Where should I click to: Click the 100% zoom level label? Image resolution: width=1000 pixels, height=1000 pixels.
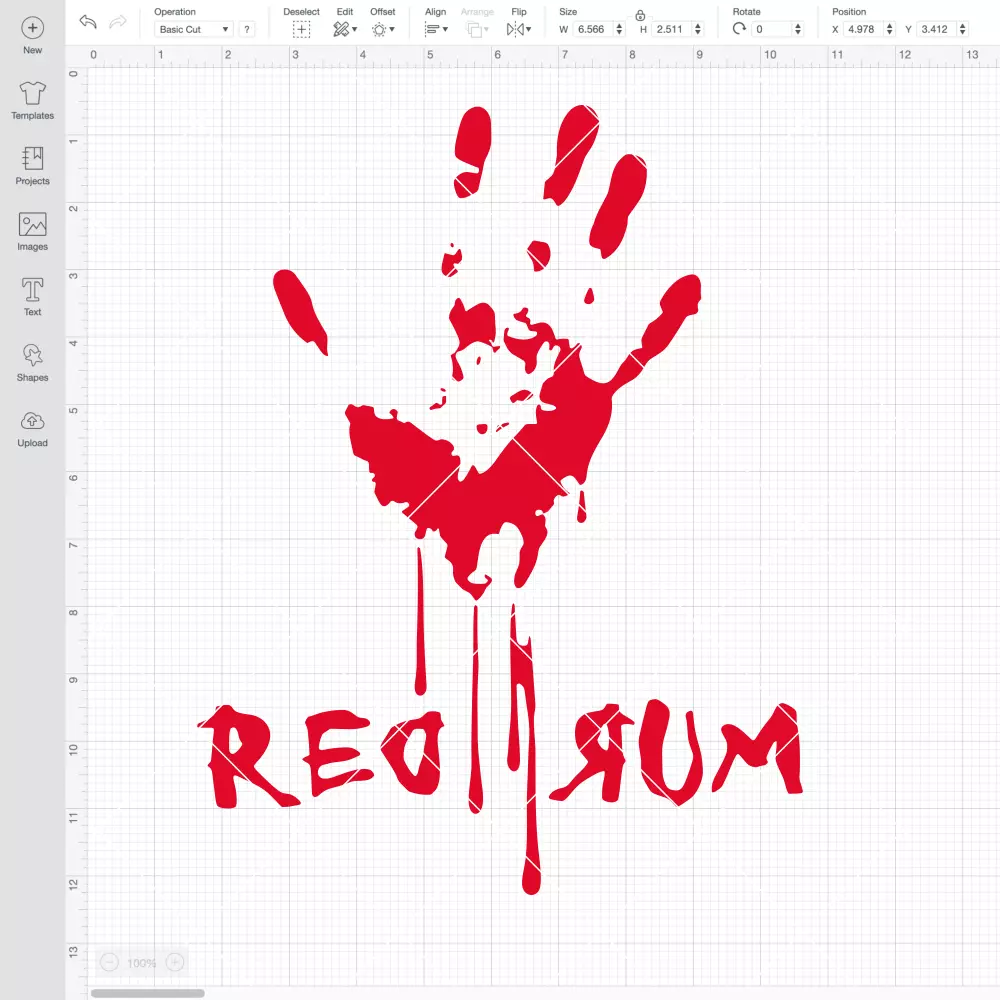(142, 963)
